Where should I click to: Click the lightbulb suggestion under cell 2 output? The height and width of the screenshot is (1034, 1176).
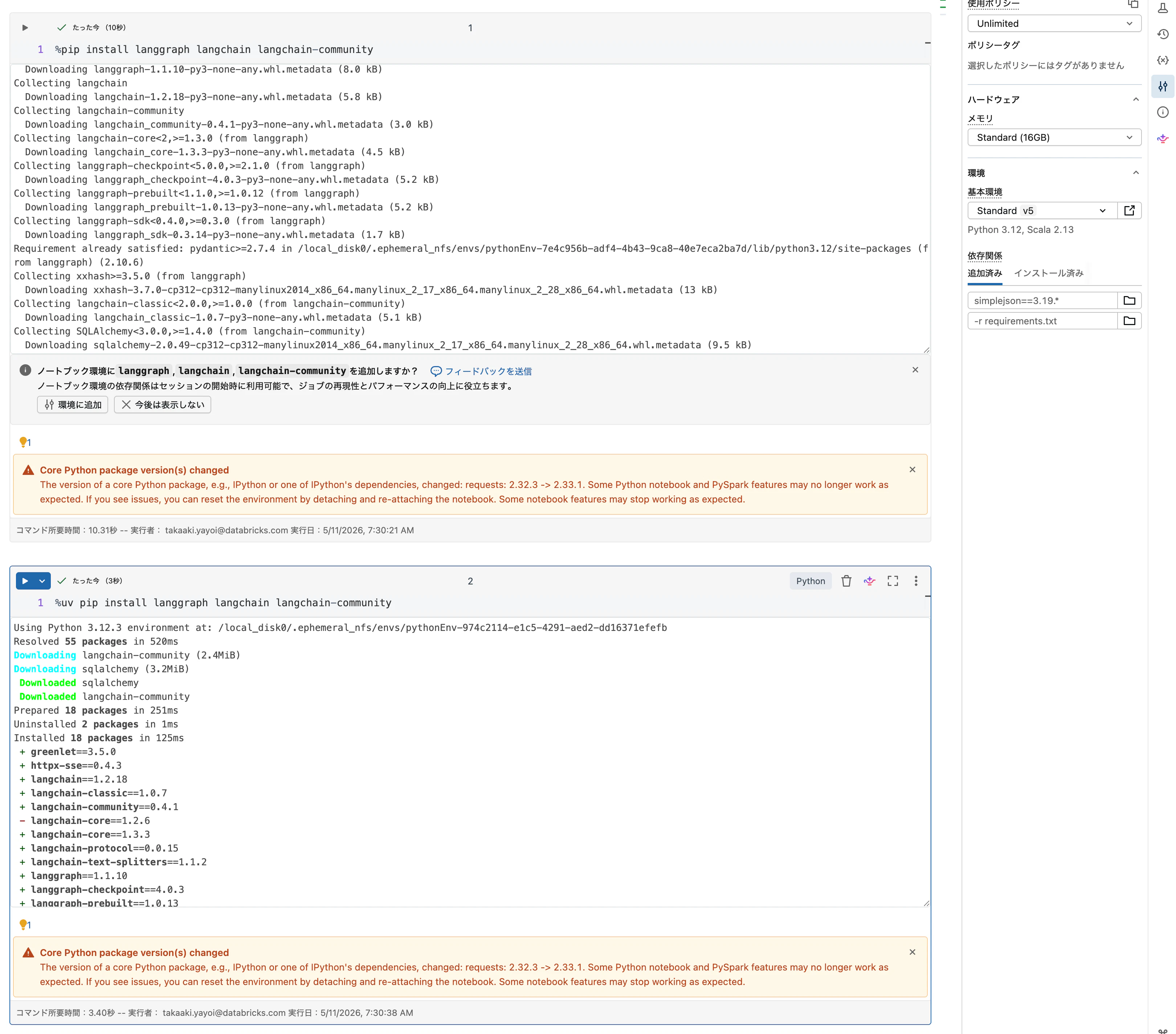(x=25, y=925)
